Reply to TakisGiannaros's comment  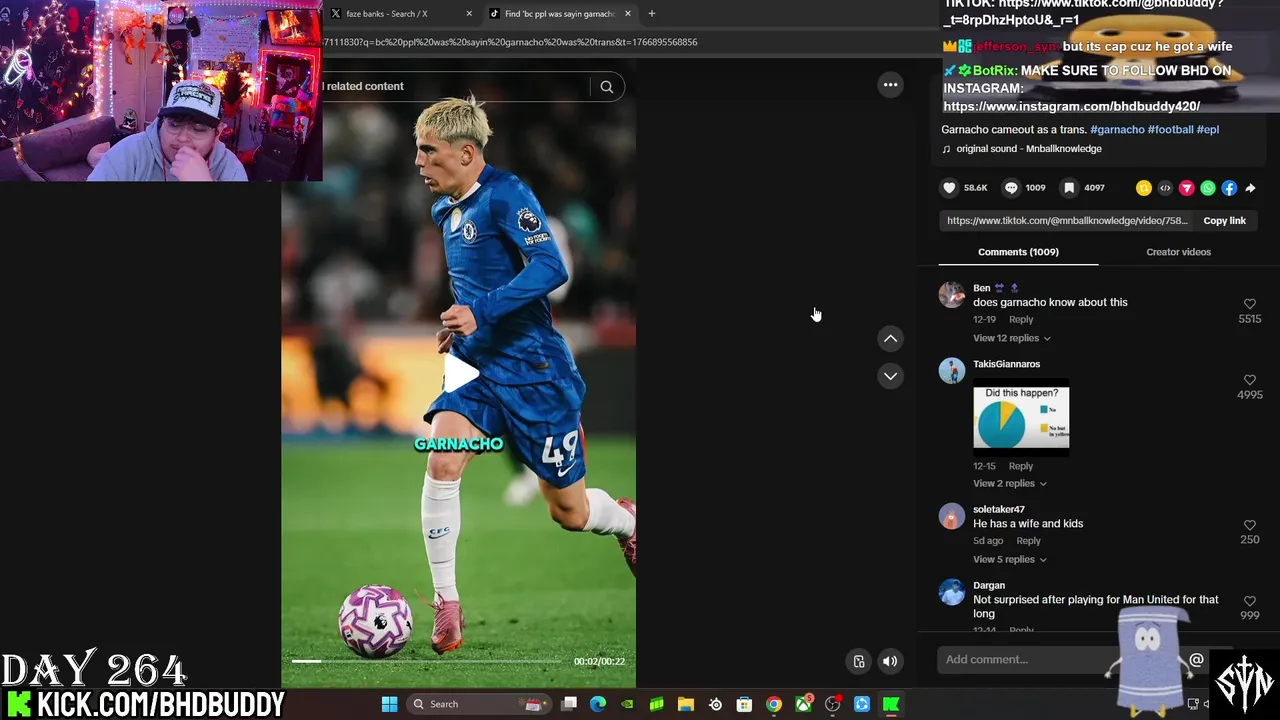click(1021, 466)
